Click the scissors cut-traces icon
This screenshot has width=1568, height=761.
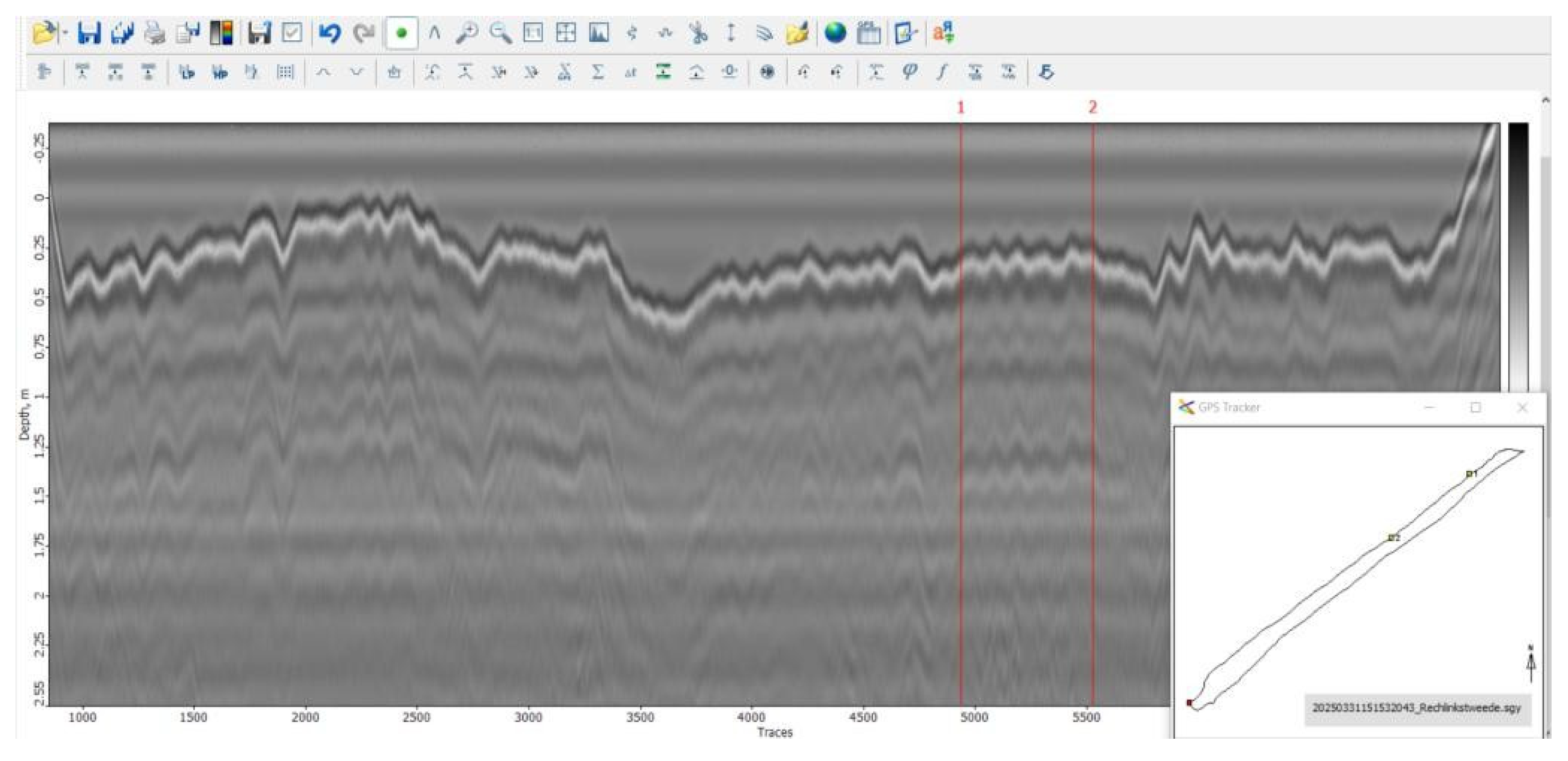pyautogui.click(x=698, y=32)
